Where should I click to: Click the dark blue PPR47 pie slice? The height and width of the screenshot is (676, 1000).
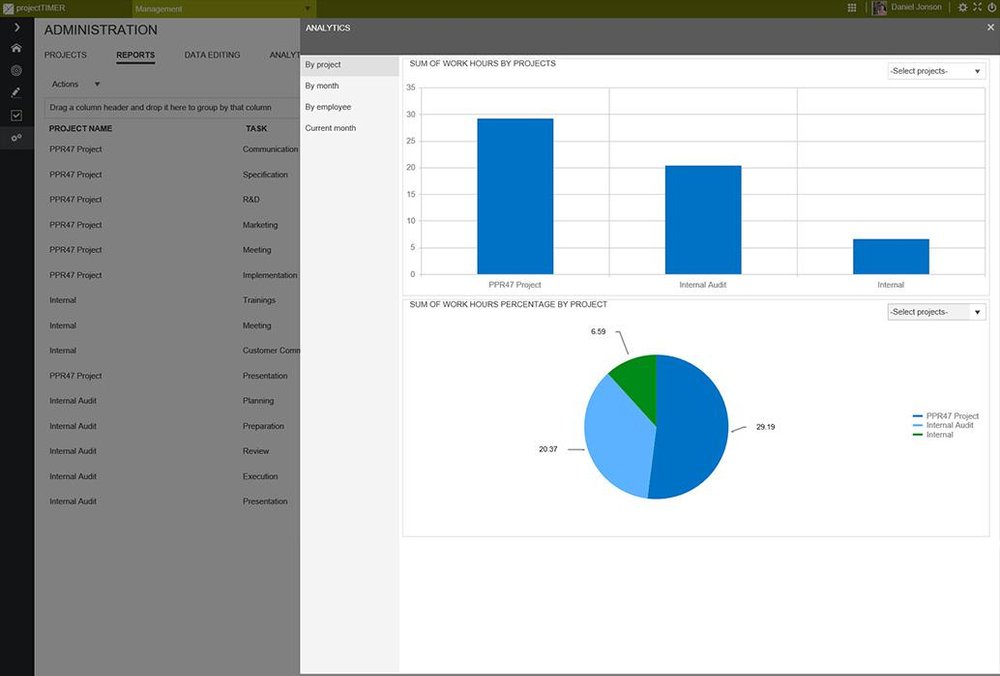click(692, 427)
